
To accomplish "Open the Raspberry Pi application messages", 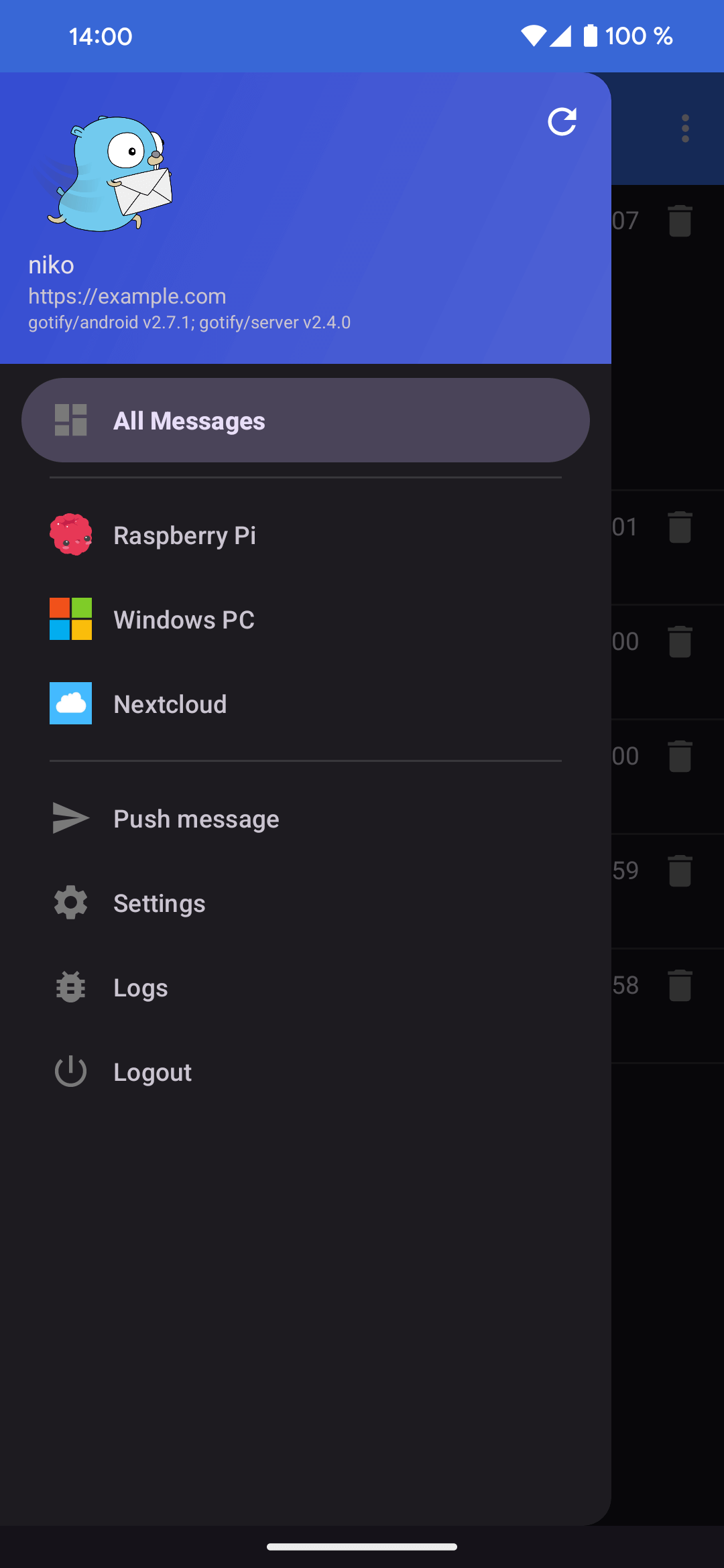I will pos(184,535).
